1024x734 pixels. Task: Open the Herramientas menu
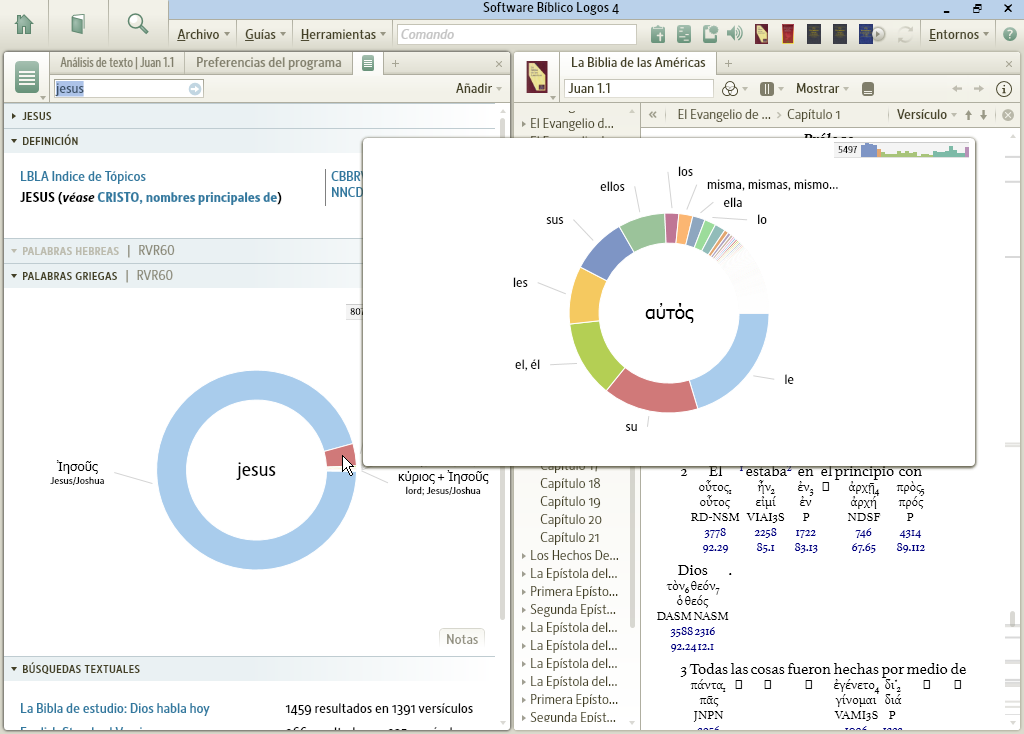pos(343,34)
